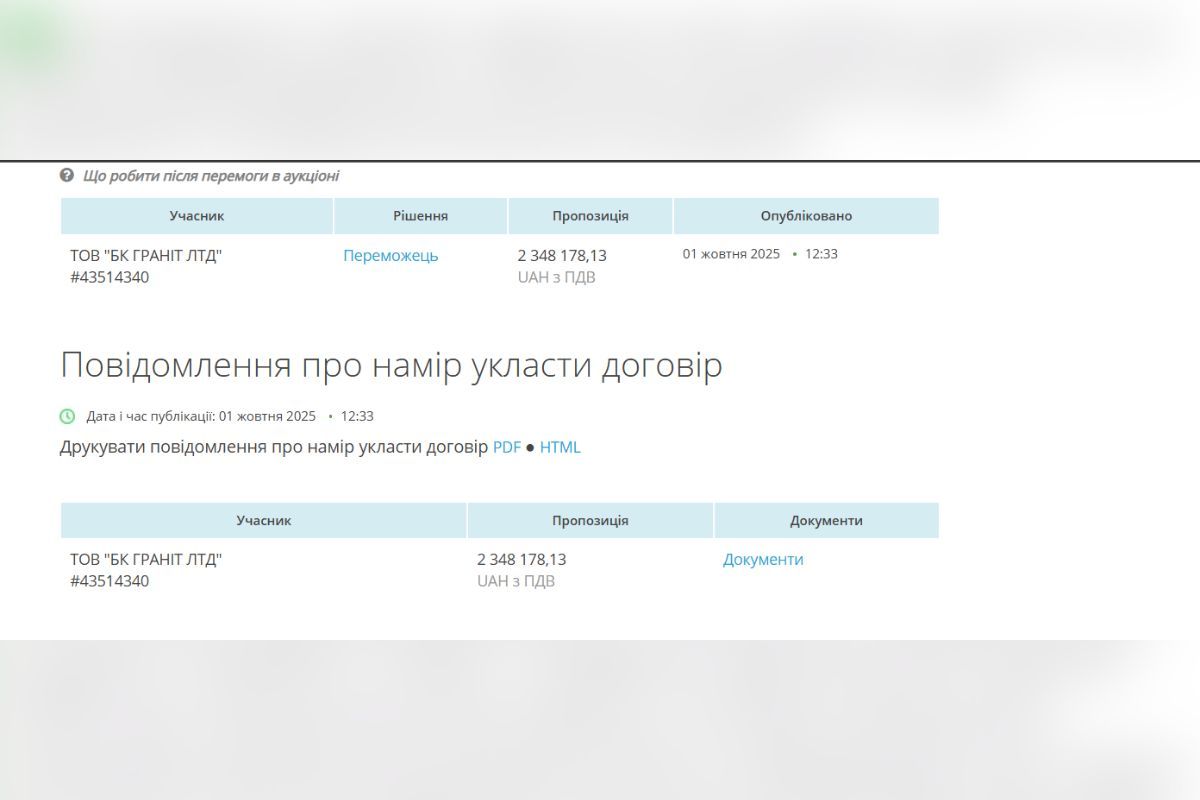Open the winner's 'Документи' link
This screenshot has height=800, width=1200.
(762, 559)
